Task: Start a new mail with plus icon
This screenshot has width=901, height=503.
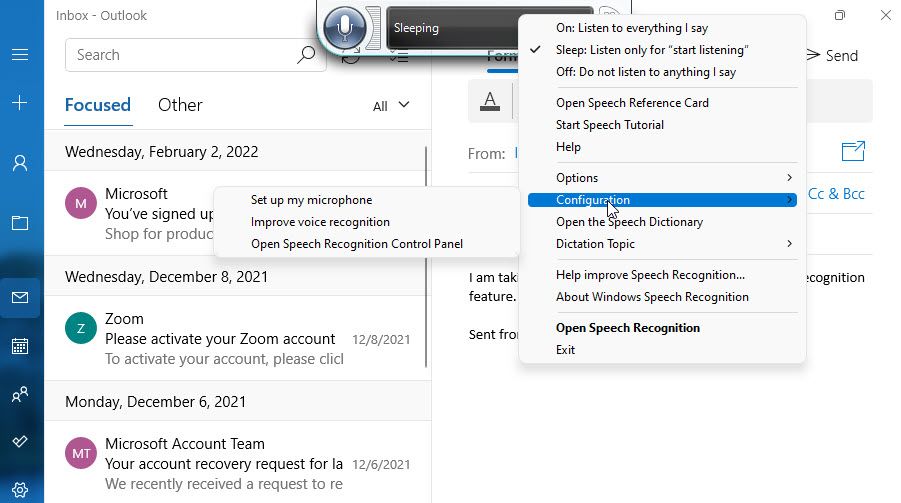Action: point(20,103)
